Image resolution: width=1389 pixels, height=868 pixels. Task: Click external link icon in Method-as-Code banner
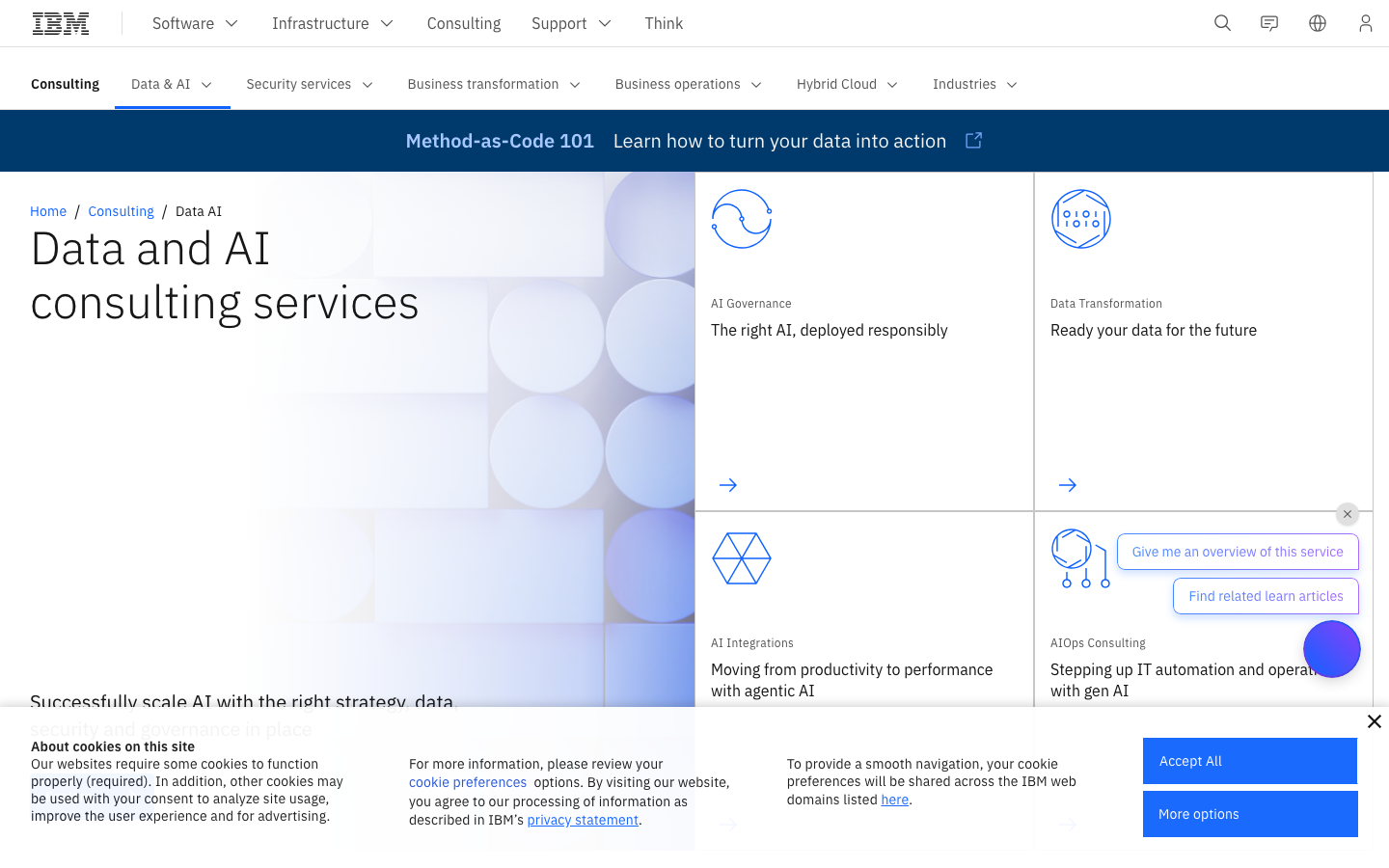pyautogui.click(x=973, y=141)
